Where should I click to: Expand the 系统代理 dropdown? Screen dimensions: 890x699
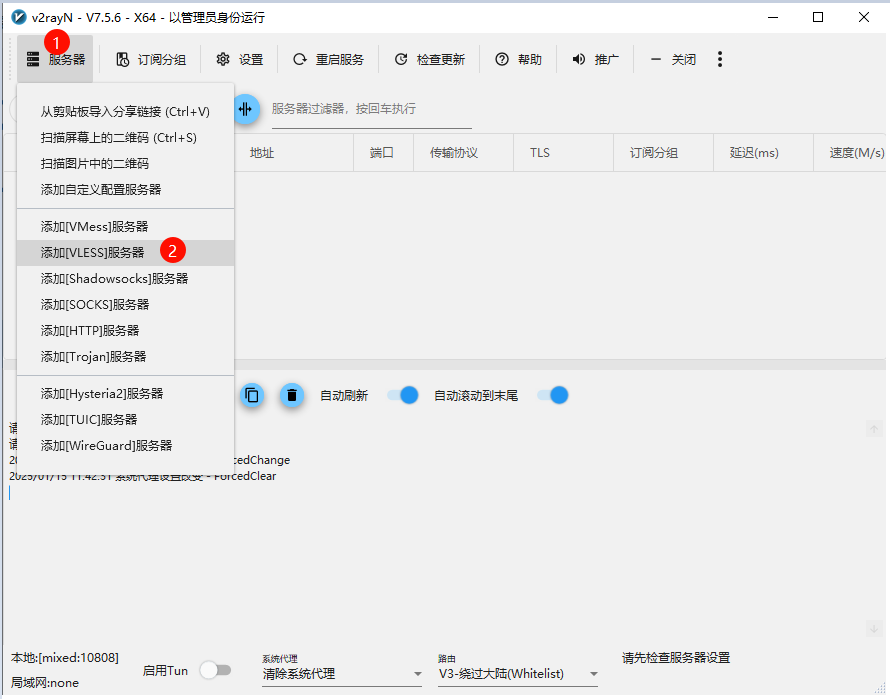(342, 674)
